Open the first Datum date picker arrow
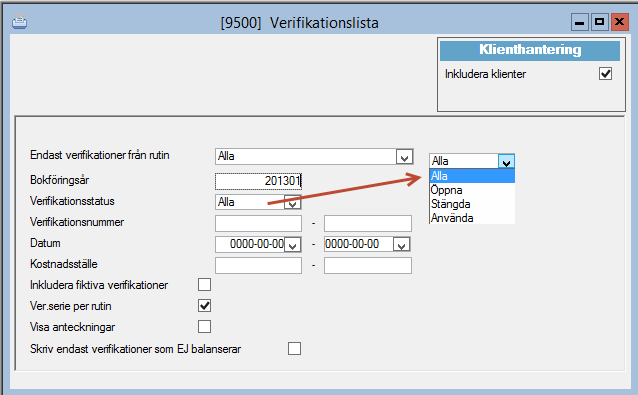Image resolution: width=638 pixels, height=395 pixels. [292, 244]
